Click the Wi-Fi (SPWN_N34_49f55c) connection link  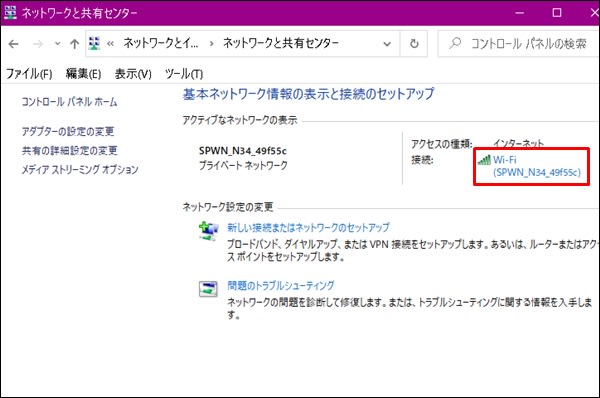[536, 166]
